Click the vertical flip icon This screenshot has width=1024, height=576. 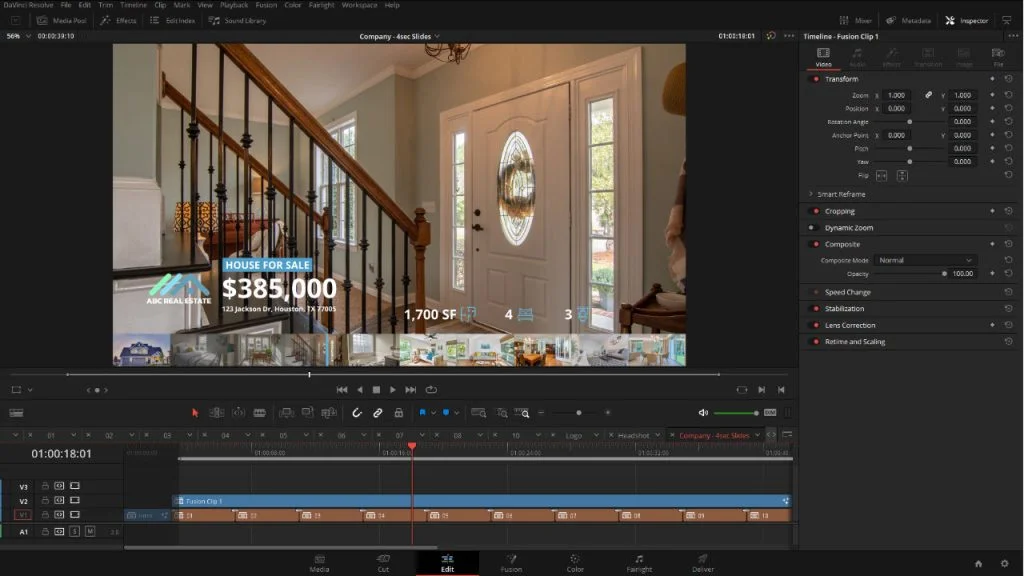[x=902, y=176]
